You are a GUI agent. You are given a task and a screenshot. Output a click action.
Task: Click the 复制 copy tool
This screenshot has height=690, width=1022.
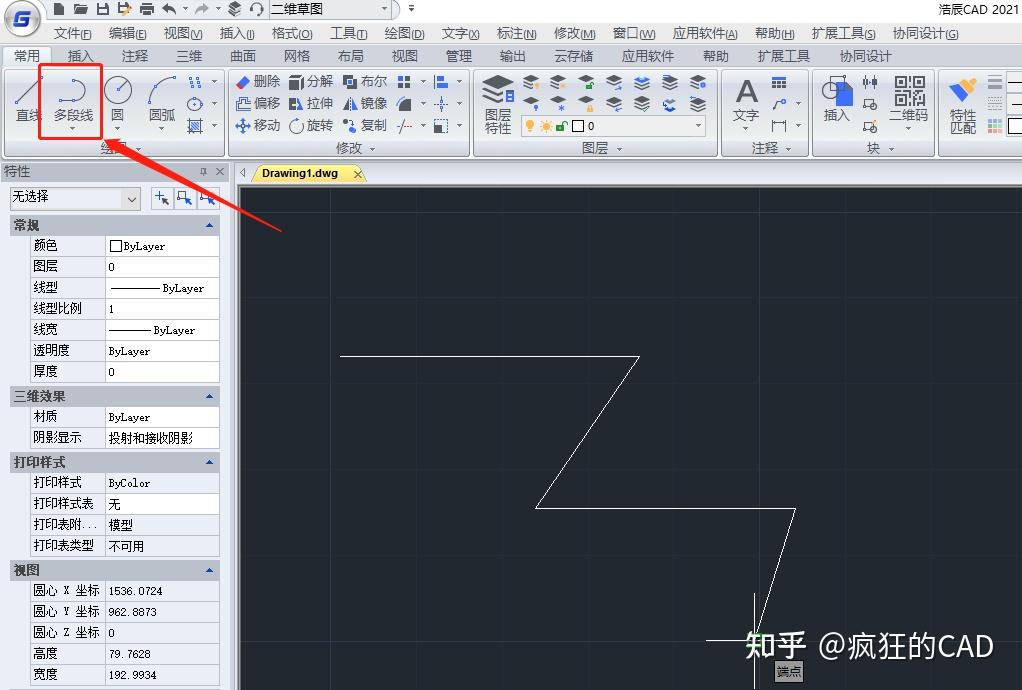365,125
